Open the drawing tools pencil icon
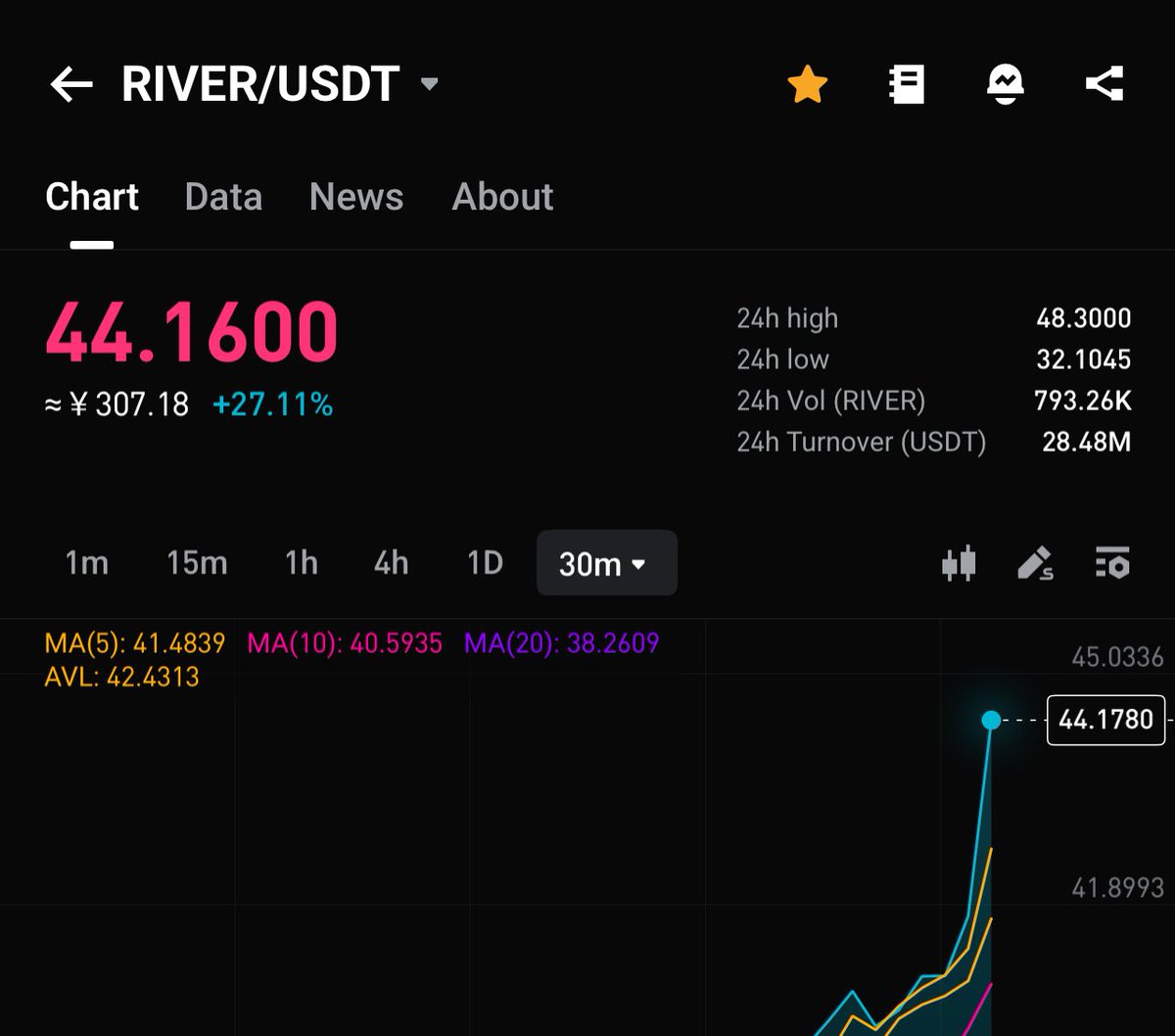The height and width of the screenshot is (1036, 1175). pos(1035,563)
